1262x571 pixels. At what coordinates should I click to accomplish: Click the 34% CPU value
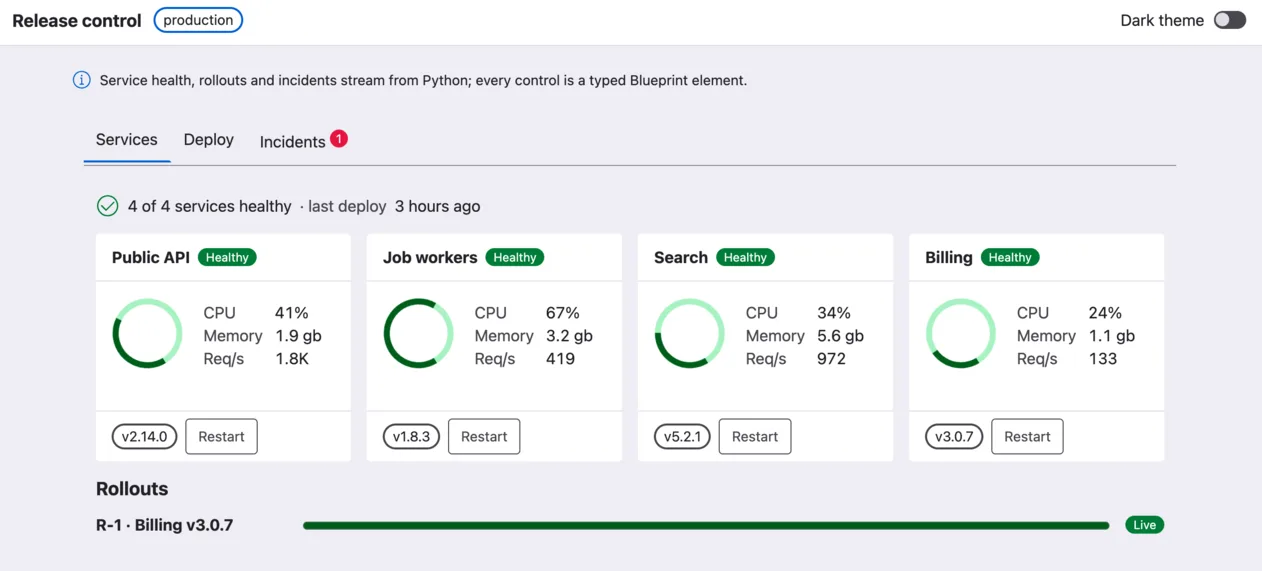(834, 313)
